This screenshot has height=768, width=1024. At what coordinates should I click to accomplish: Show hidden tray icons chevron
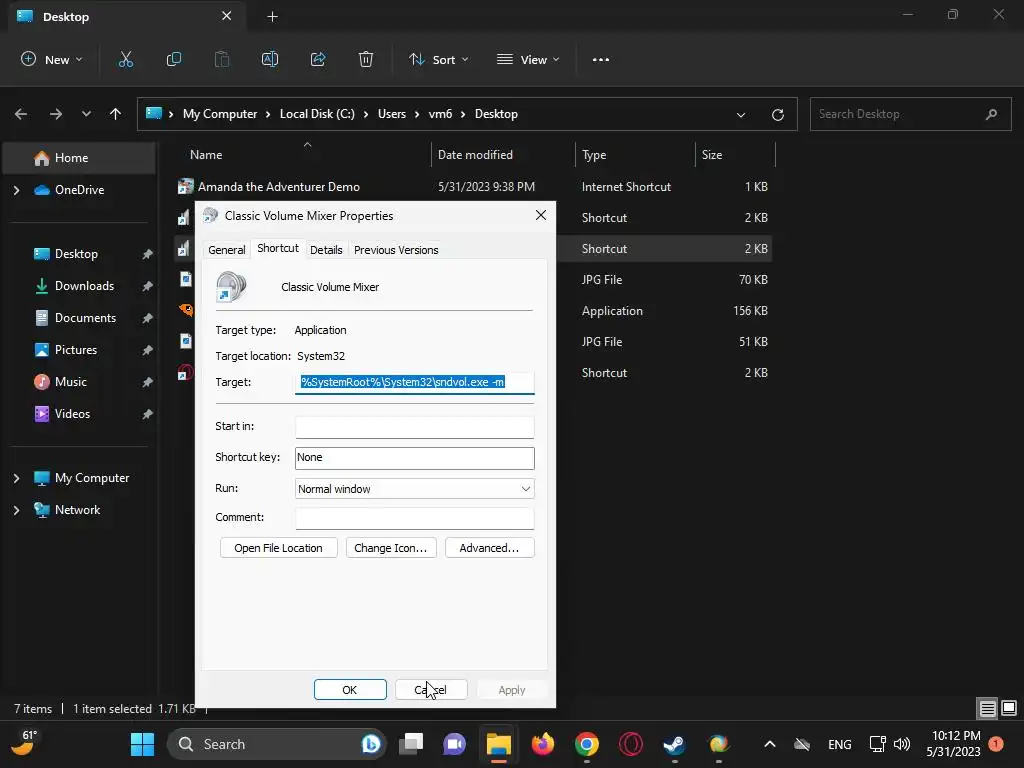(769, 744)
